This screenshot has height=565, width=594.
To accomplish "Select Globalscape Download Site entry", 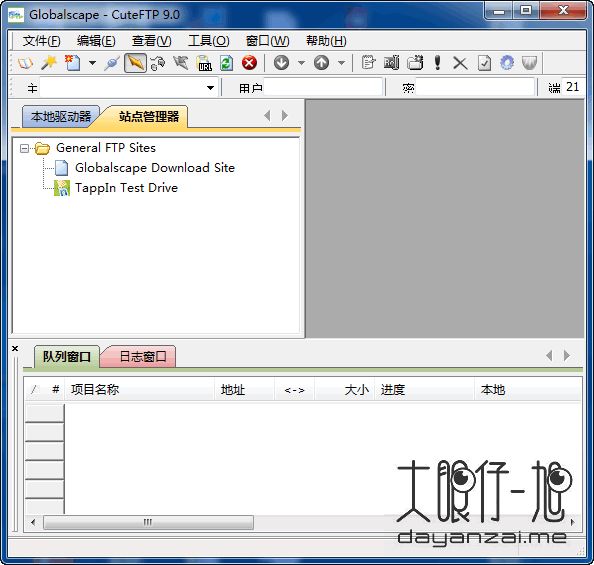I will coord(155,167).
